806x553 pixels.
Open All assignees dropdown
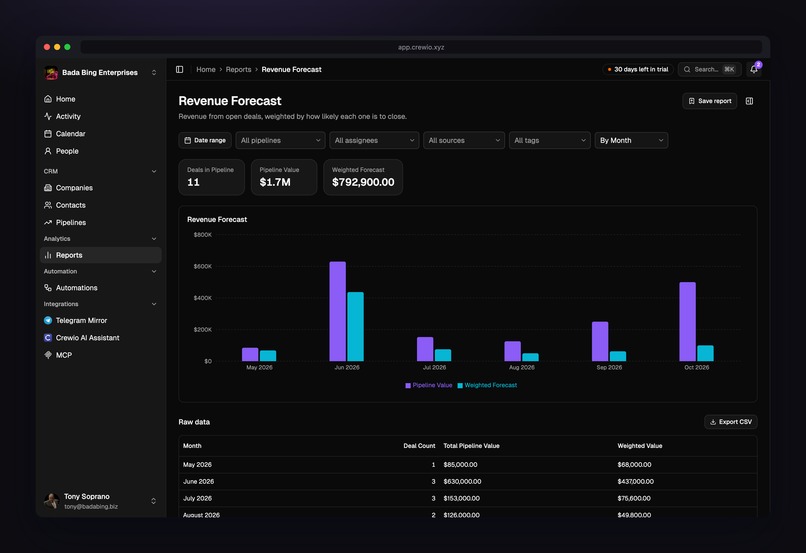[374, 140]
